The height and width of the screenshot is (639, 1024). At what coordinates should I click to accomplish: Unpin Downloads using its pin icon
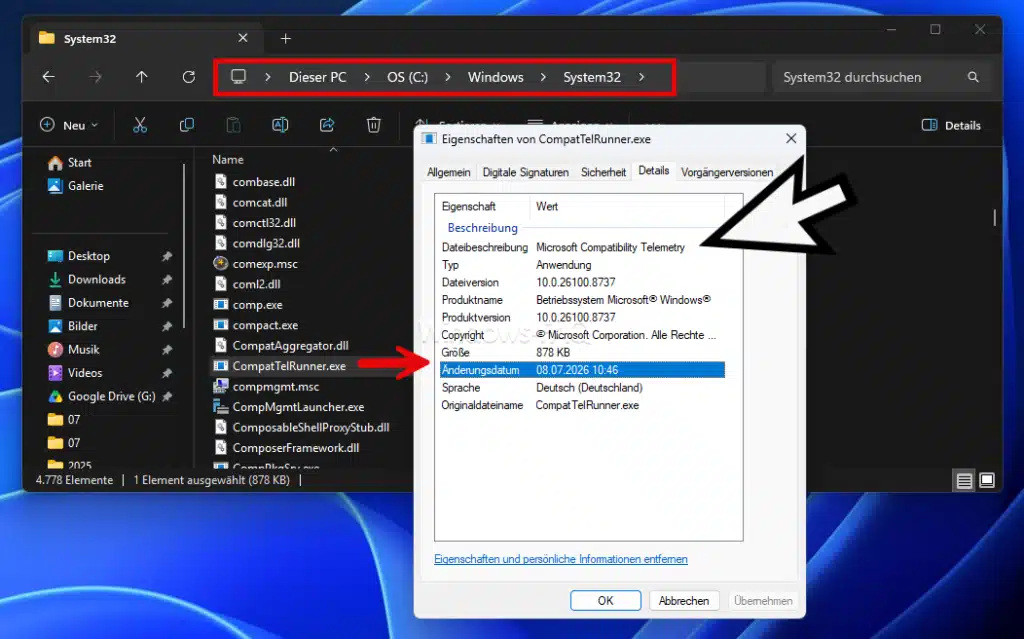pos(167,280)
